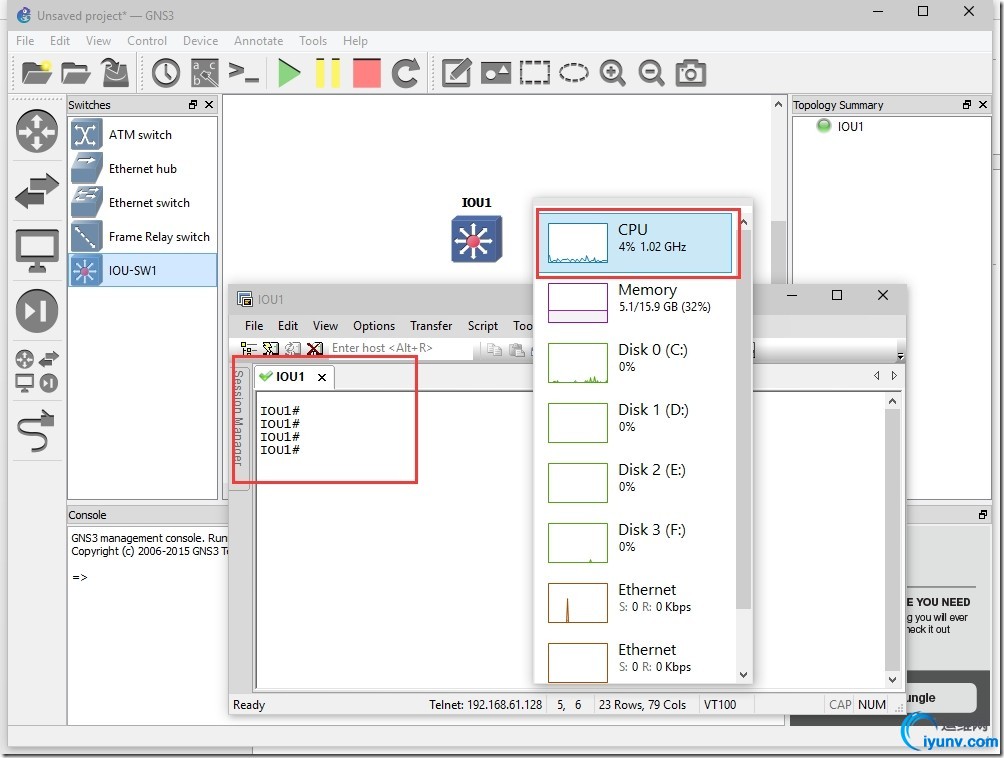1004x758 pixels.
Task: Open console for all devices
Action: point(244,73)
